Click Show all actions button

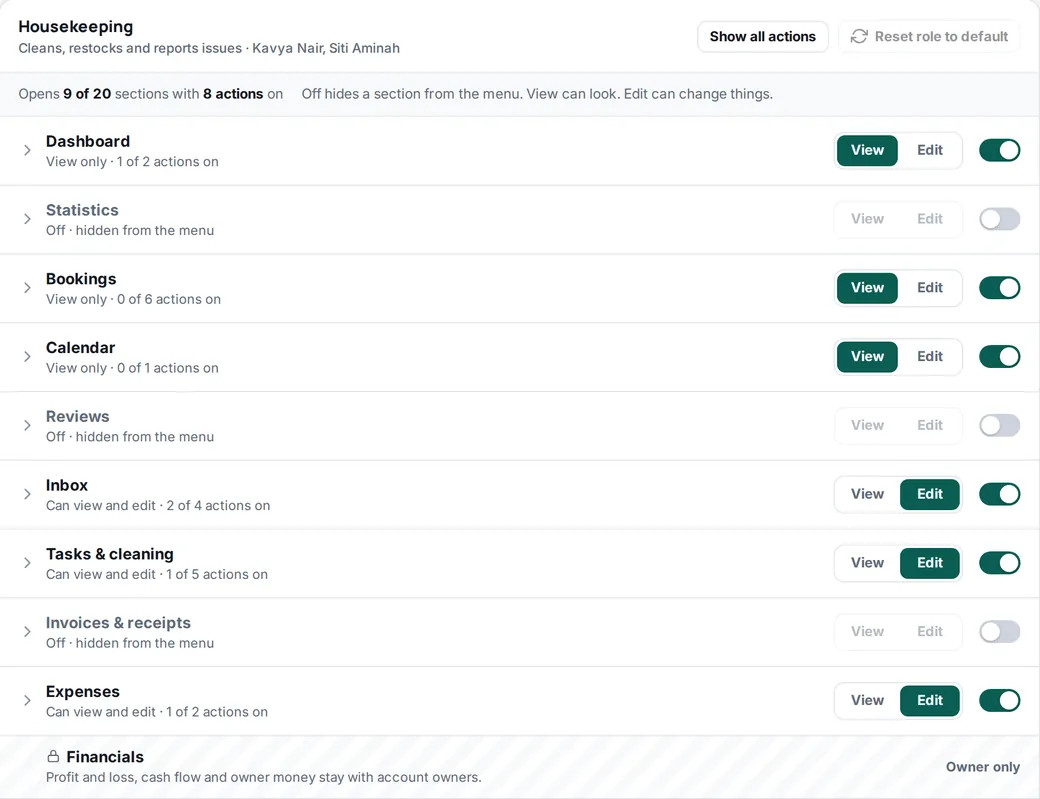762,36
